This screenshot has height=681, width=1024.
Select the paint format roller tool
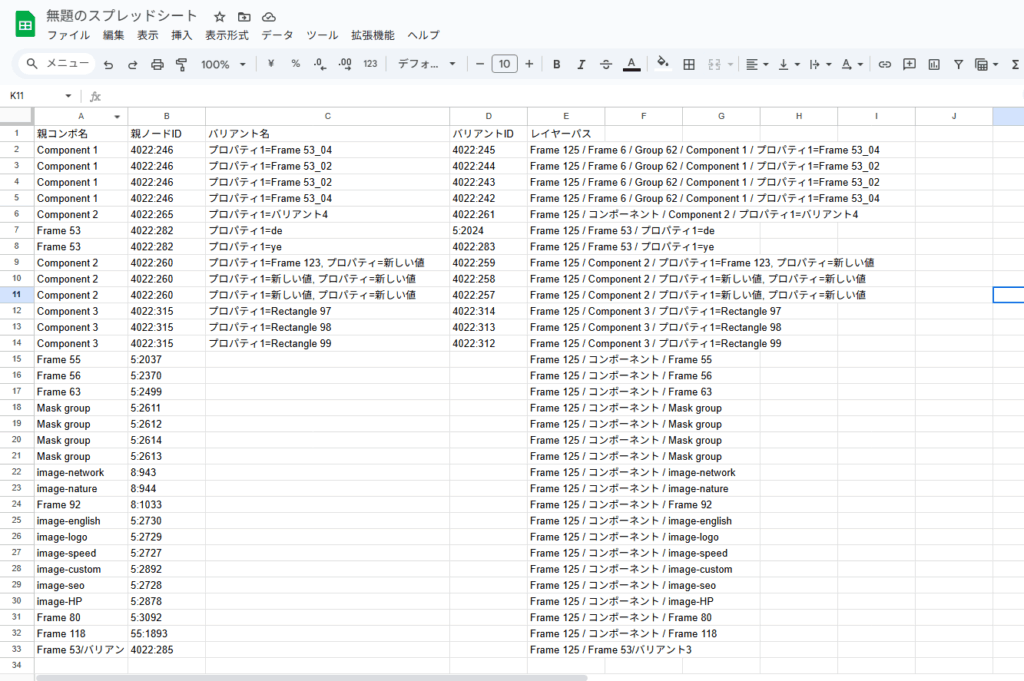click(x=181, y=64)
